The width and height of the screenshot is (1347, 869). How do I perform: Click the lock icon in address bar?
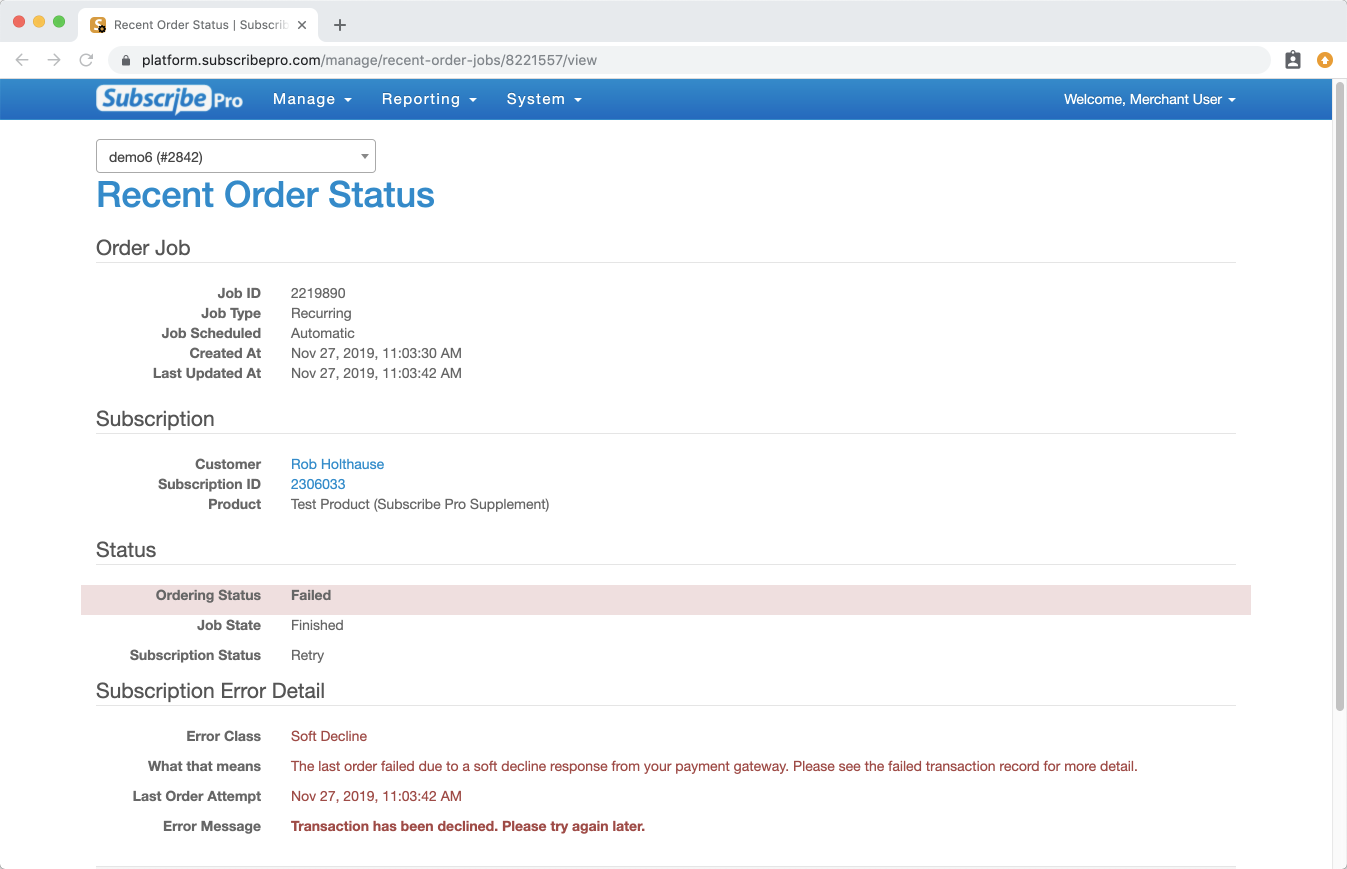pos(126,60)
